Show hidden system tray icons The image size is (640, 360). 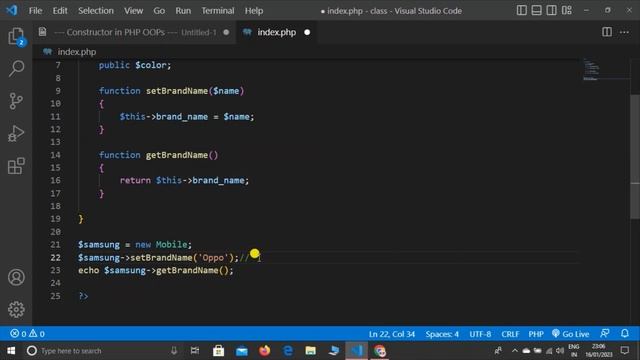[x=514, y=351]
